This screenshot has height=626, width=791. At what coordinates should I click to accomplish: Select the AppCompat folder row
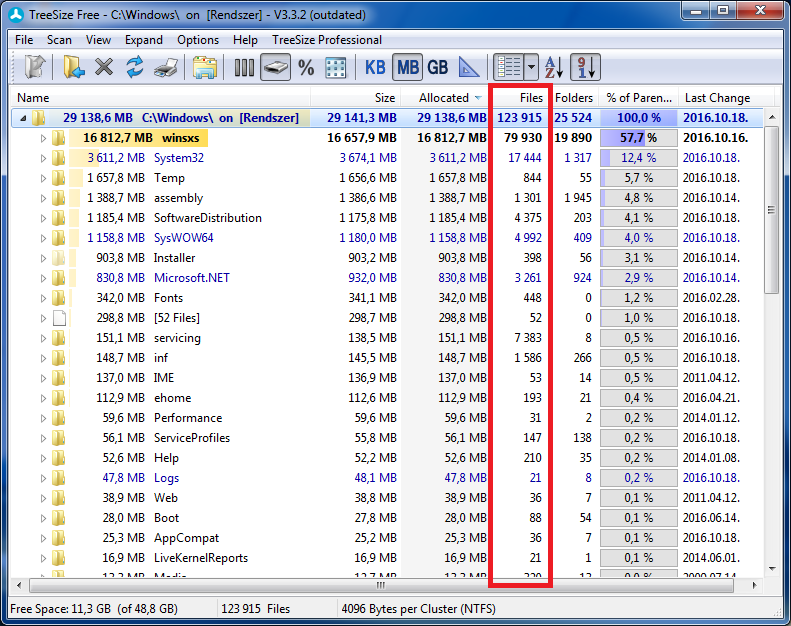tap(387, 538)
